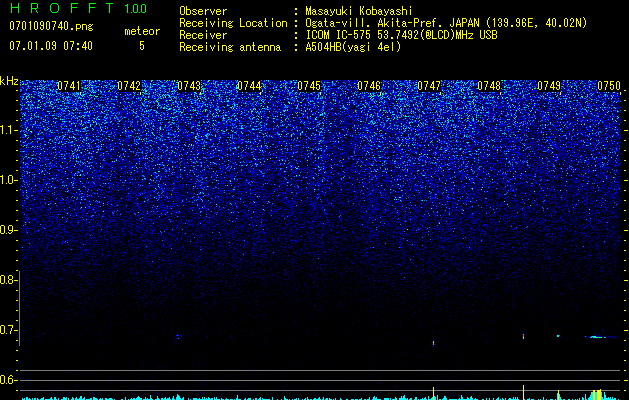Click time marker 0741
The image size is (629, 400).
pos(69,86)
